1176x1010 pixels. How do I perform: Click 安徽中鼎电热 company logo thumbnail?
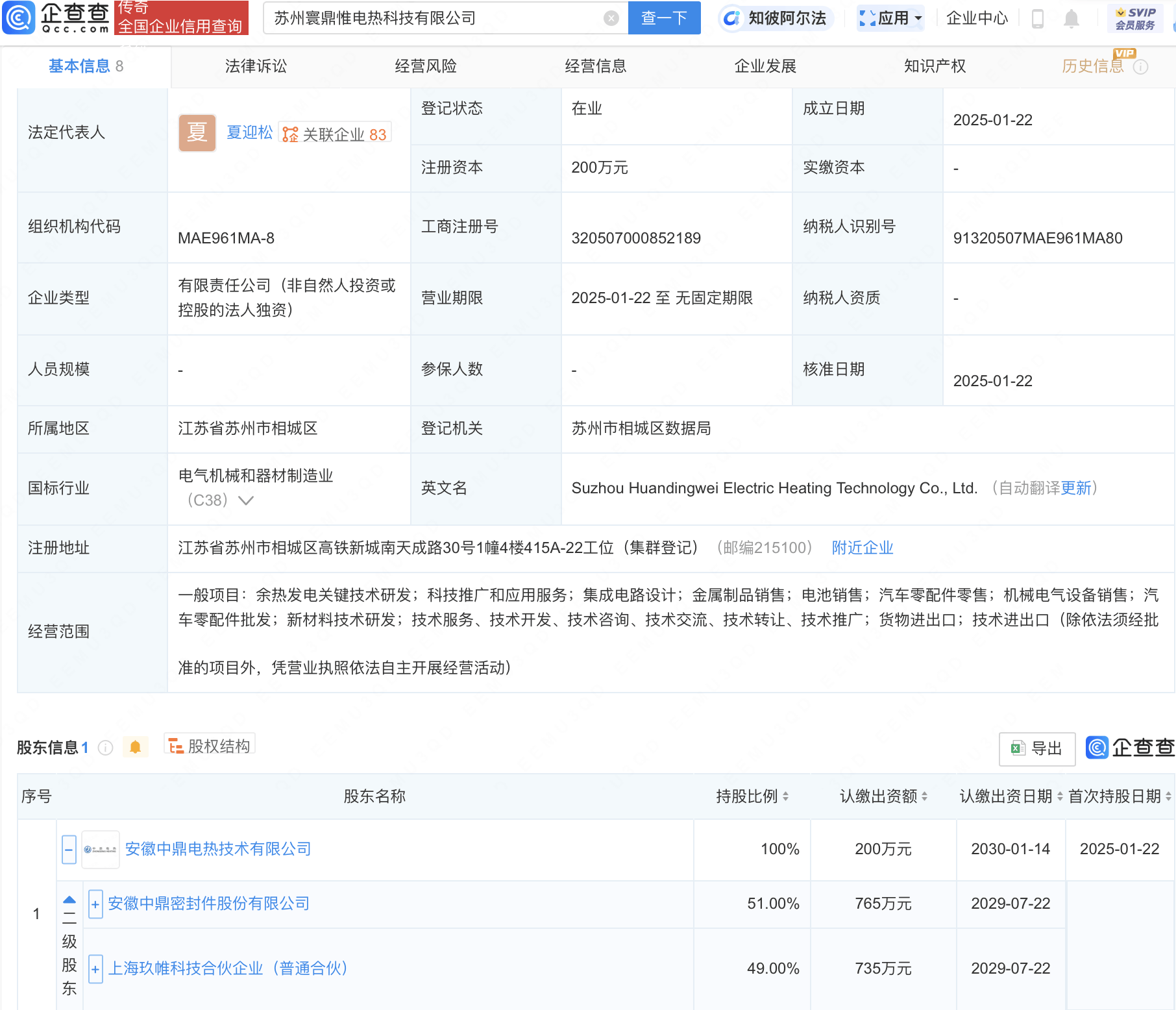[101, 850]
